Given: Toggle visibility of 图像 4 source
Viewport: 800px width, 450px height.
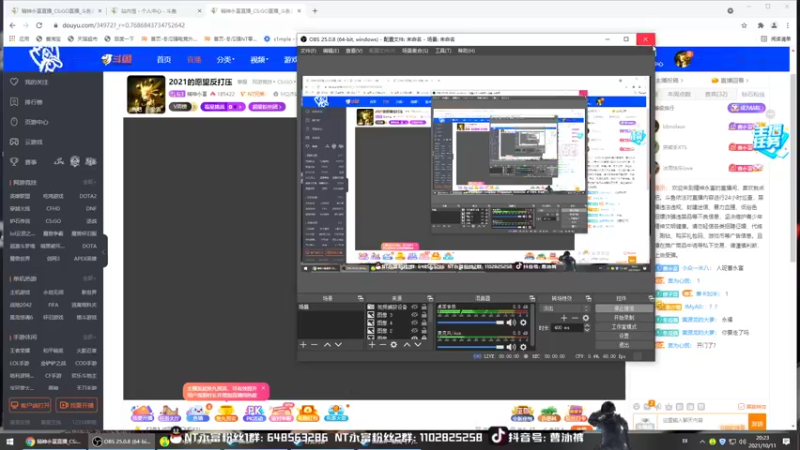Looking at the screenshot, I should pos(414,322).
